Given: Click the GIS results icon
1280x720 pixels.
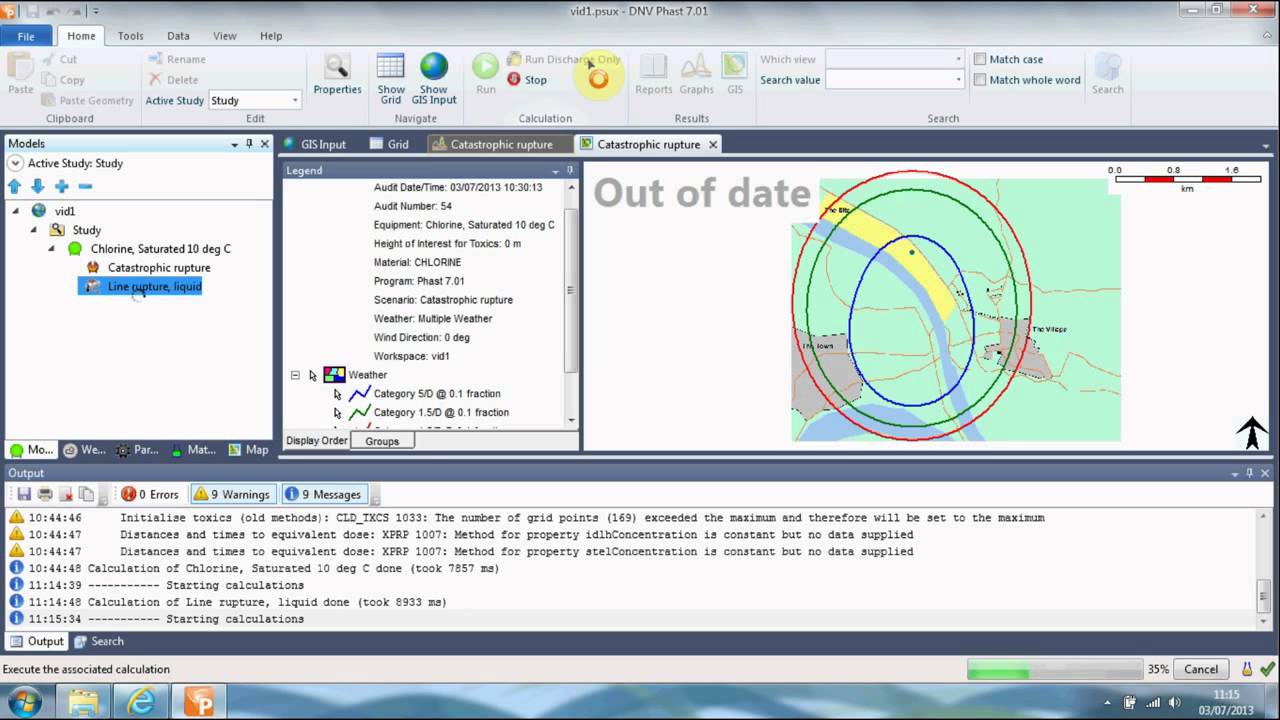Looking at the screenshot, I should [735, 67].
